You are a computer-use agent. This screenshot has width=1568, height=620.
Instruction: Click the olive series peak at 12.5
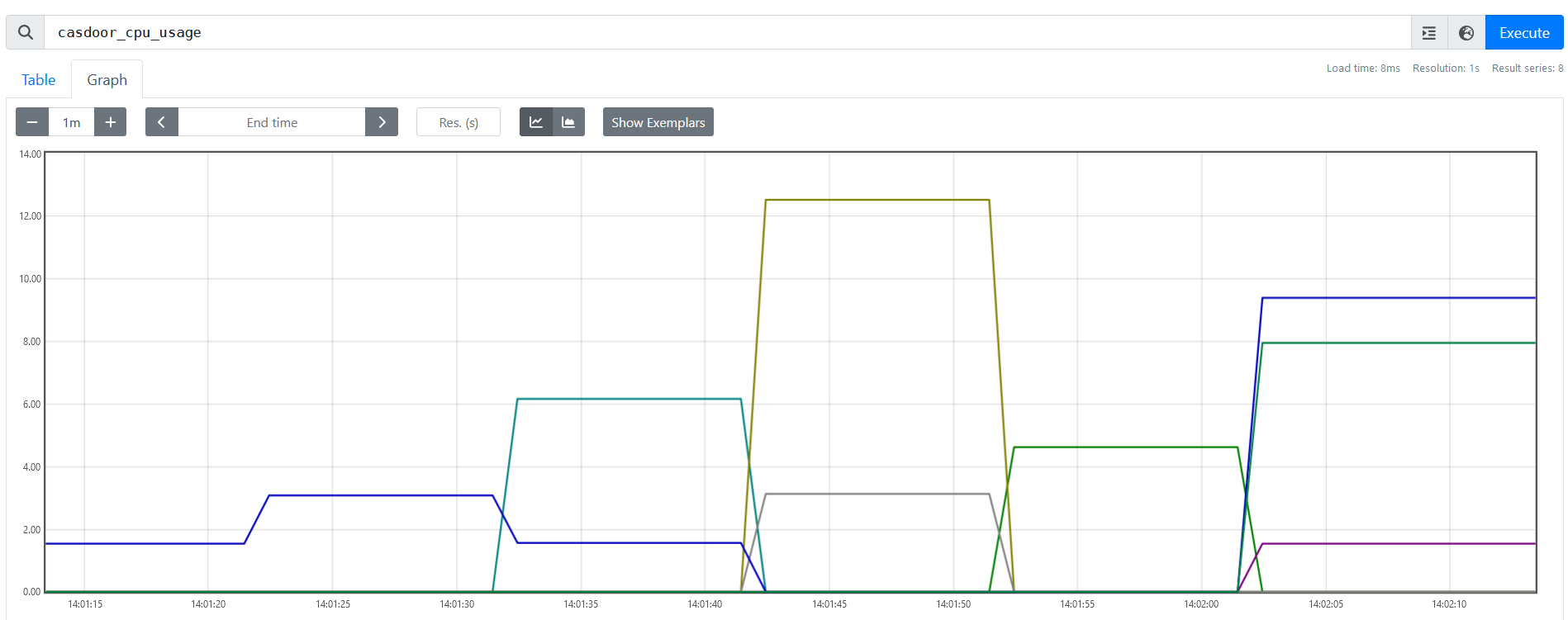tap(876, 200)
